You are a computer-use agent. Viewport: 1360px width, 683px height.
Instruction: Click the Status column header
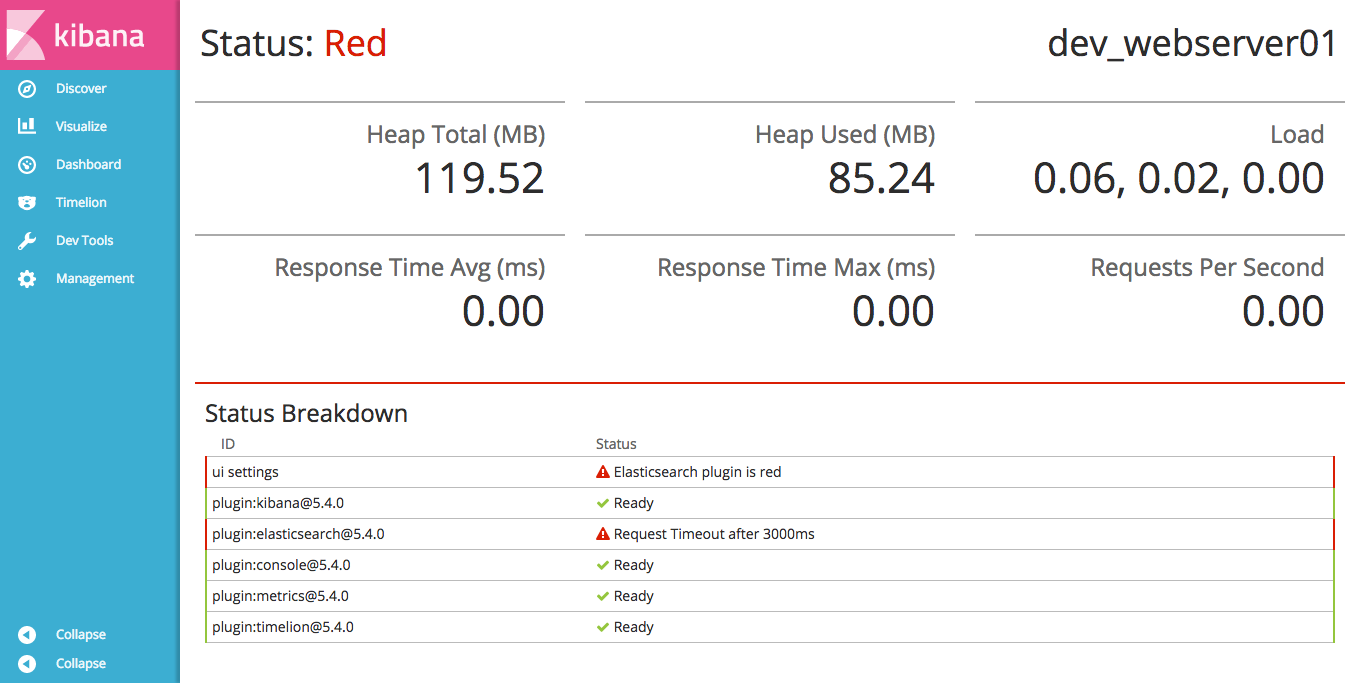pos(616,444)
